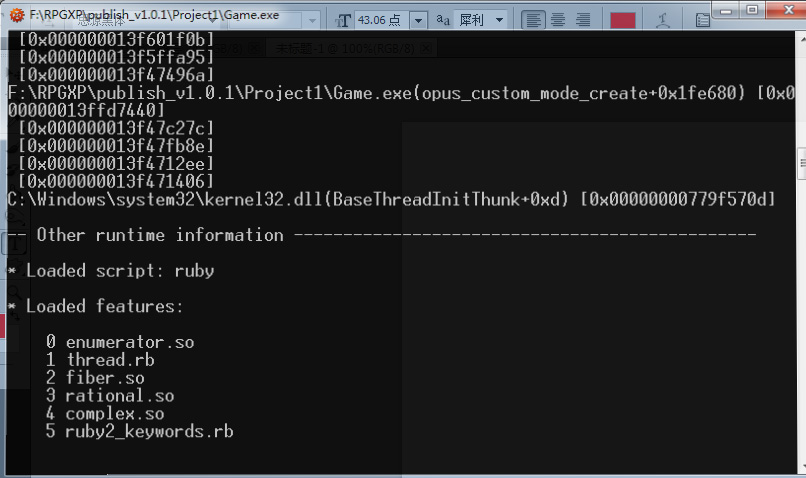
Task: Click the font size field showing 43.06
Action: [x=381, y=21]
